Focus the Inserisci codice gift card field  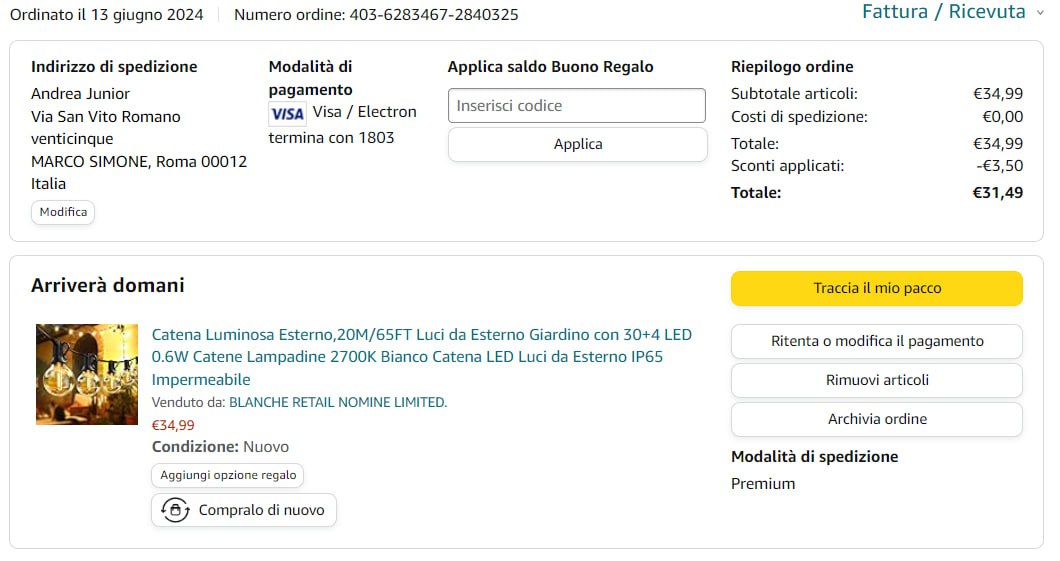pyautogui.click(x=577, y=106)
